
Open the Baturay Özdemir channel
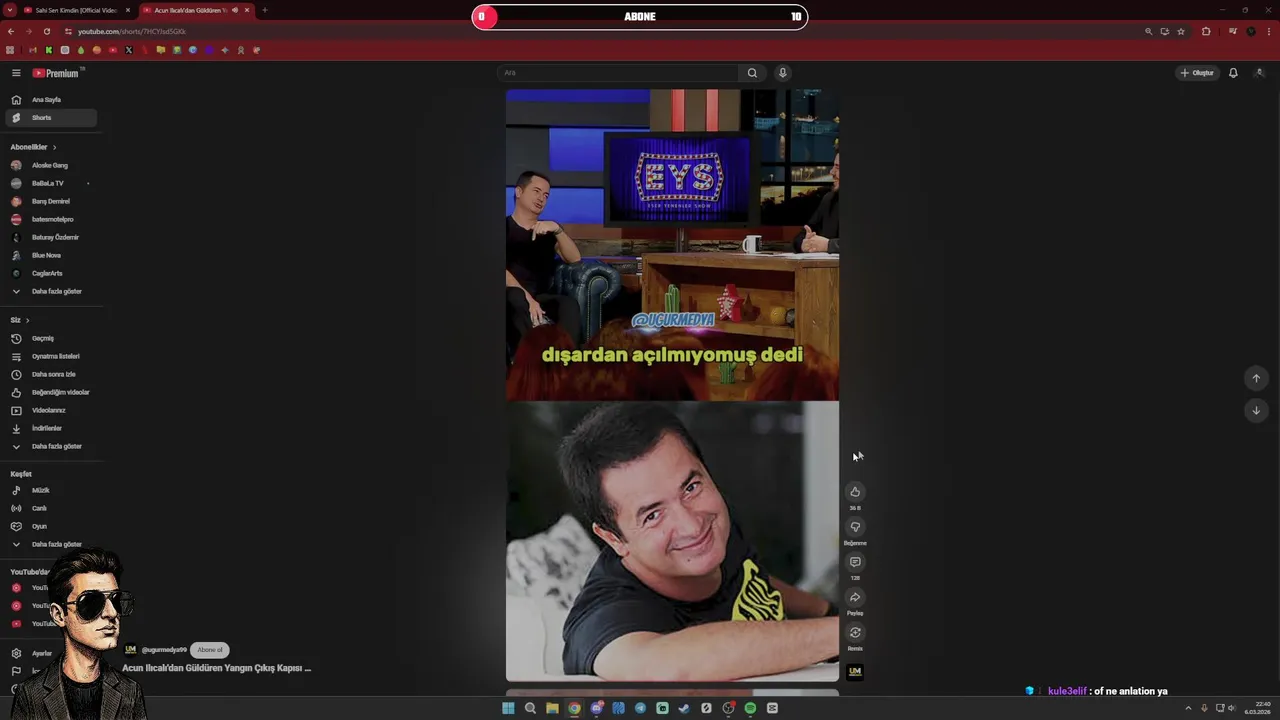coord(50,237)
